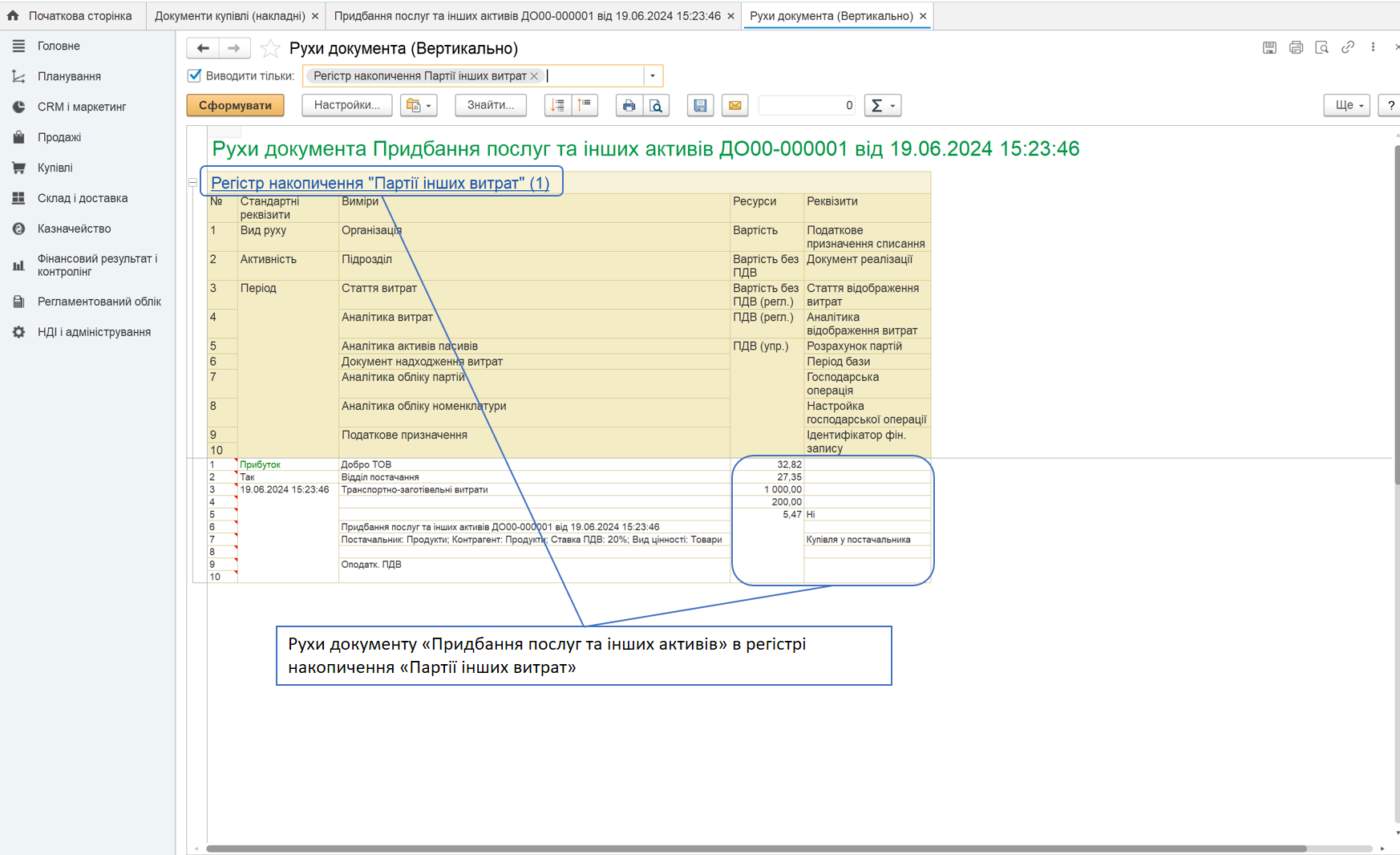Open the НДІ і адміністрування section

(87, 332)
